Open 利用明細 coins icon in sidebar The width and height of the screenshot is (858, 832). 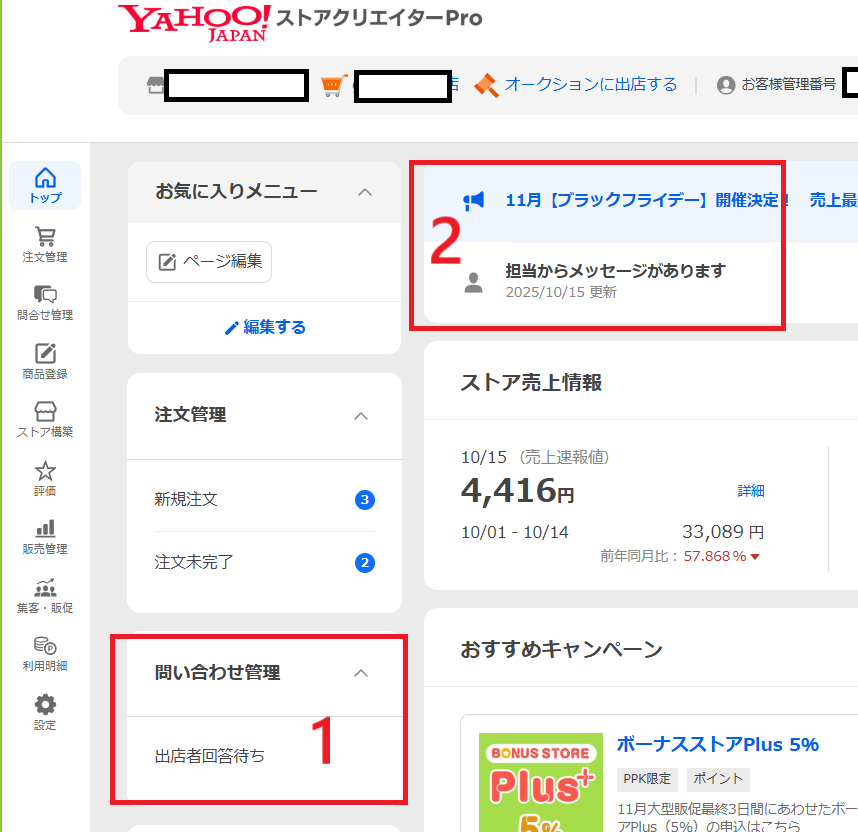[x=45, y=653]
